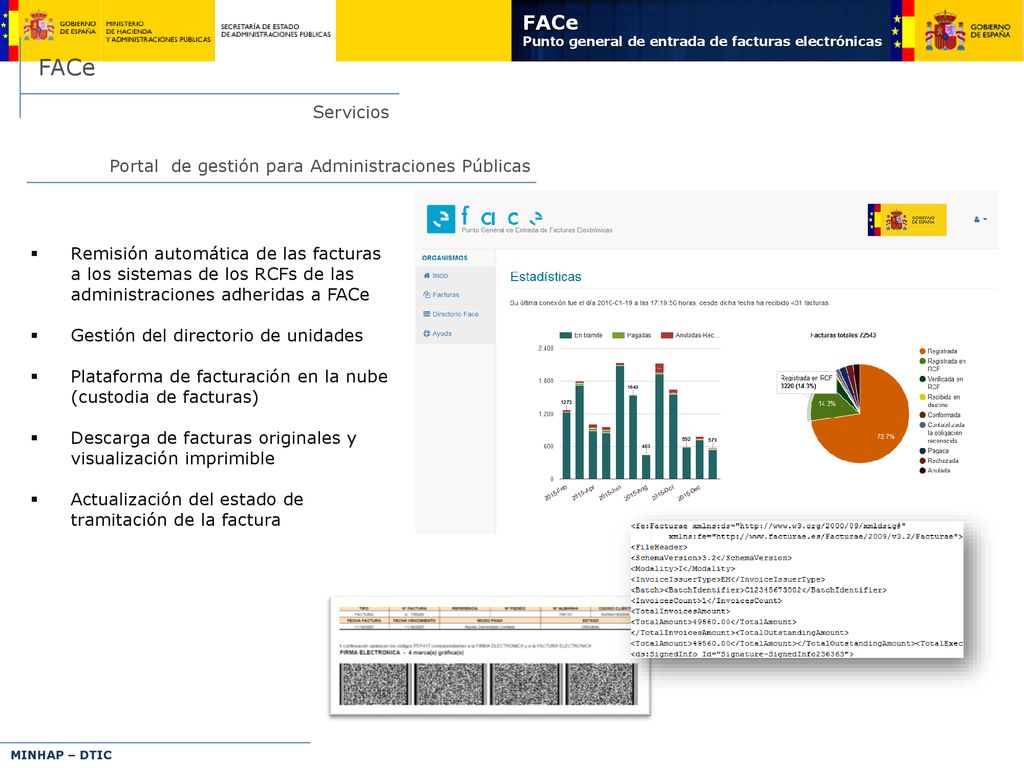Click the bar labeled 1273 in the chart
This screenshot has width=1024, height=768.
coord(566,445)
